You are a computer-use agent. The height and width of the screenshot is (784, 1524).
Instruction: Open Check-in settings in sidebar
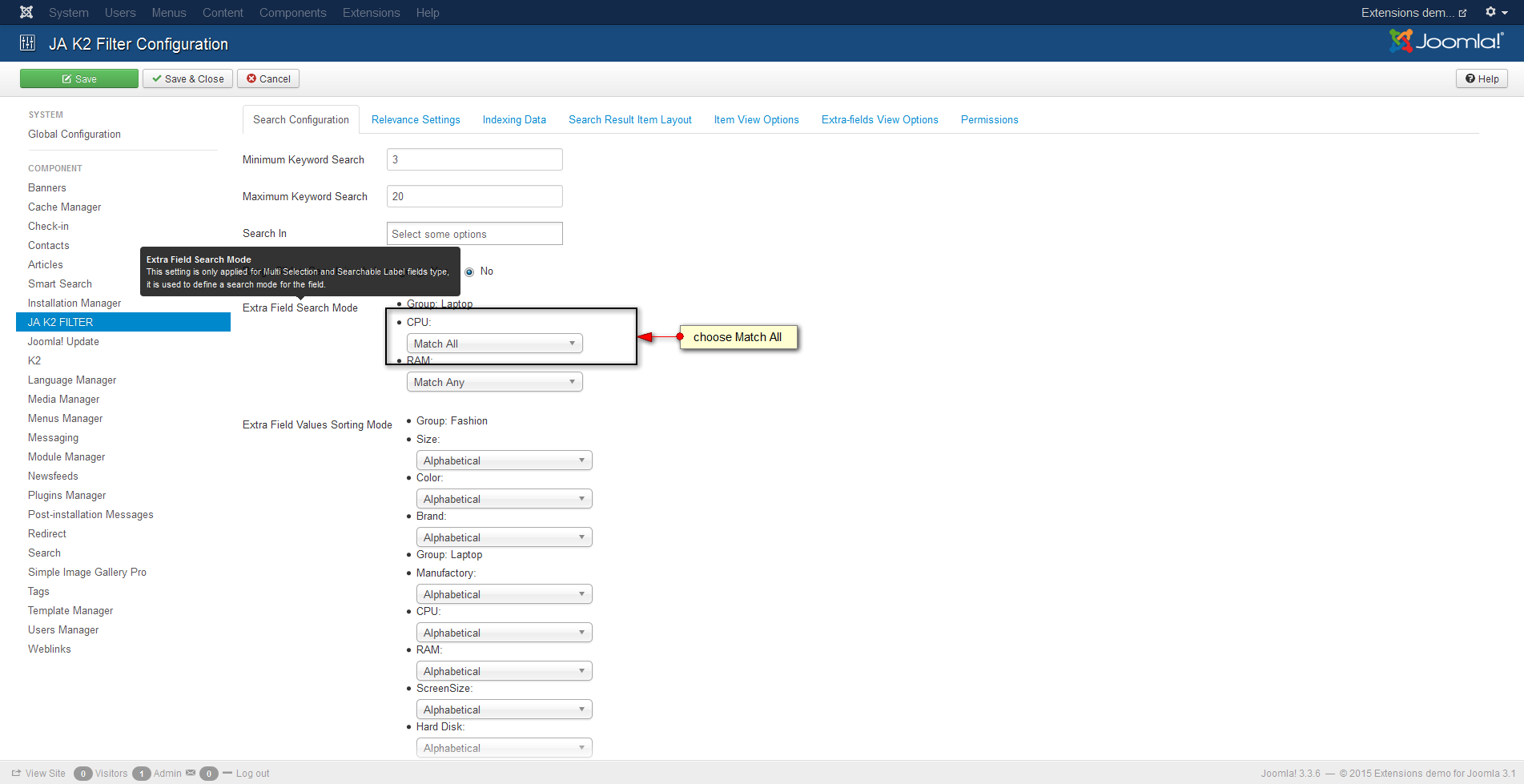(x=49, y=227)
